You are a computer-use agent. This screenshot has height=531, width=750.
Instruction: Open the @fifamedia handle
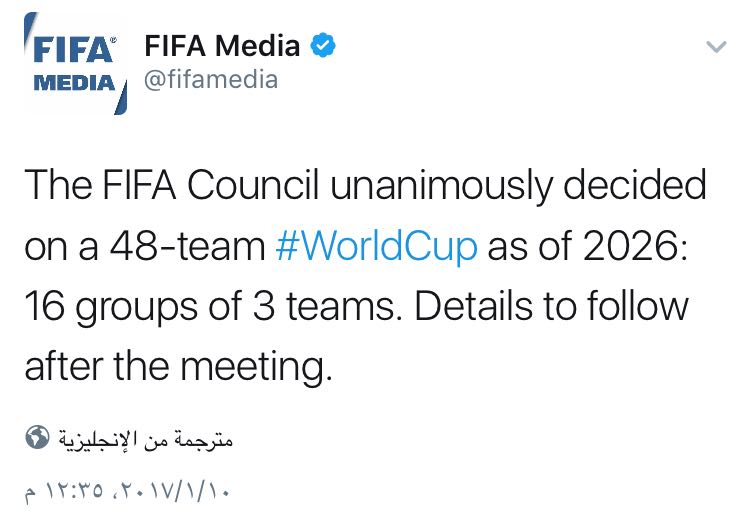(x=210, y=80)
